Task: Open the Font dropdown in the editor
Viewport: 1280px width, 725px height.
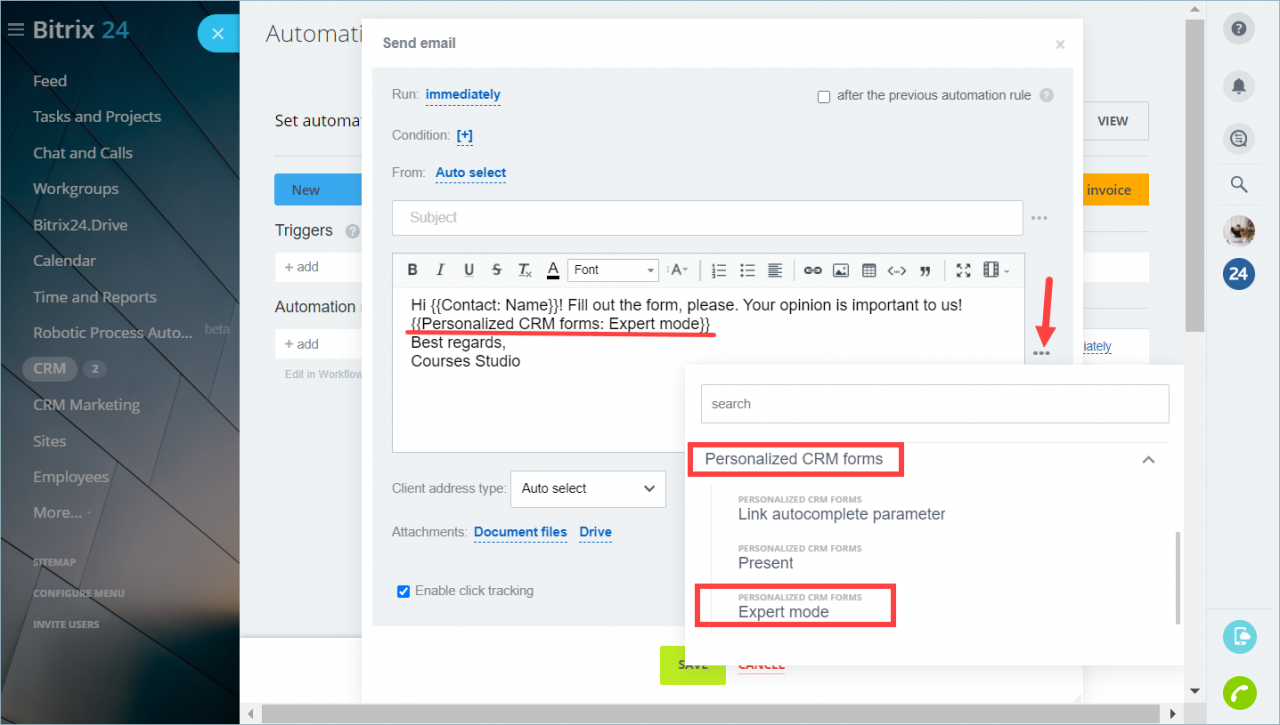Action: pyautogui.click(x=613, y=270)
